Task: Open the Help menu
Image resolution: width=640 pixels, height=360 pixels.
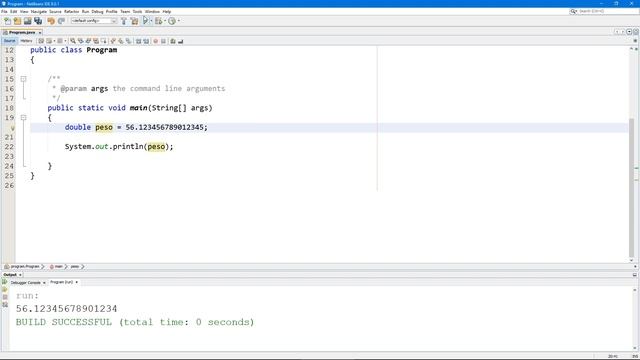Action: 167,11
